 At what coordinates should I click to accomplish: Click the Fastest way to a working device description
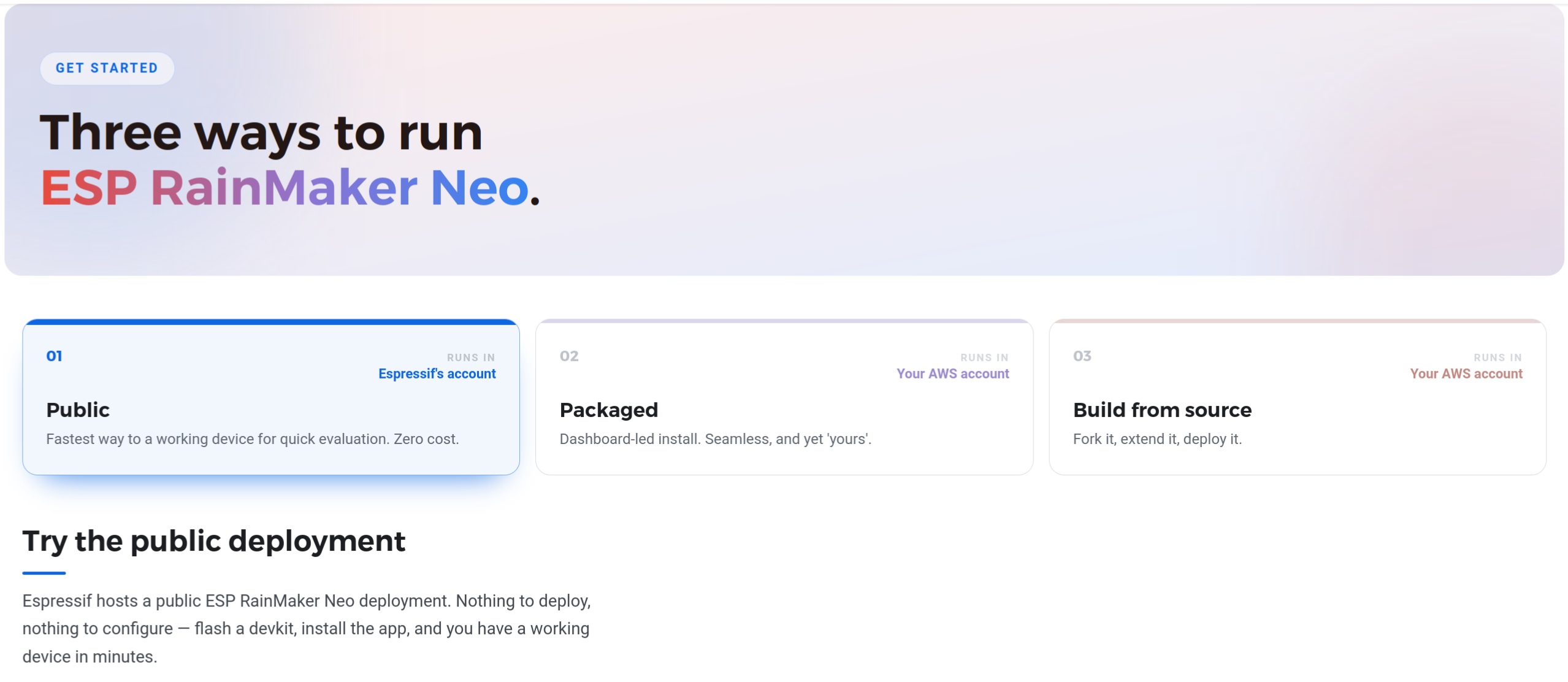252,439
